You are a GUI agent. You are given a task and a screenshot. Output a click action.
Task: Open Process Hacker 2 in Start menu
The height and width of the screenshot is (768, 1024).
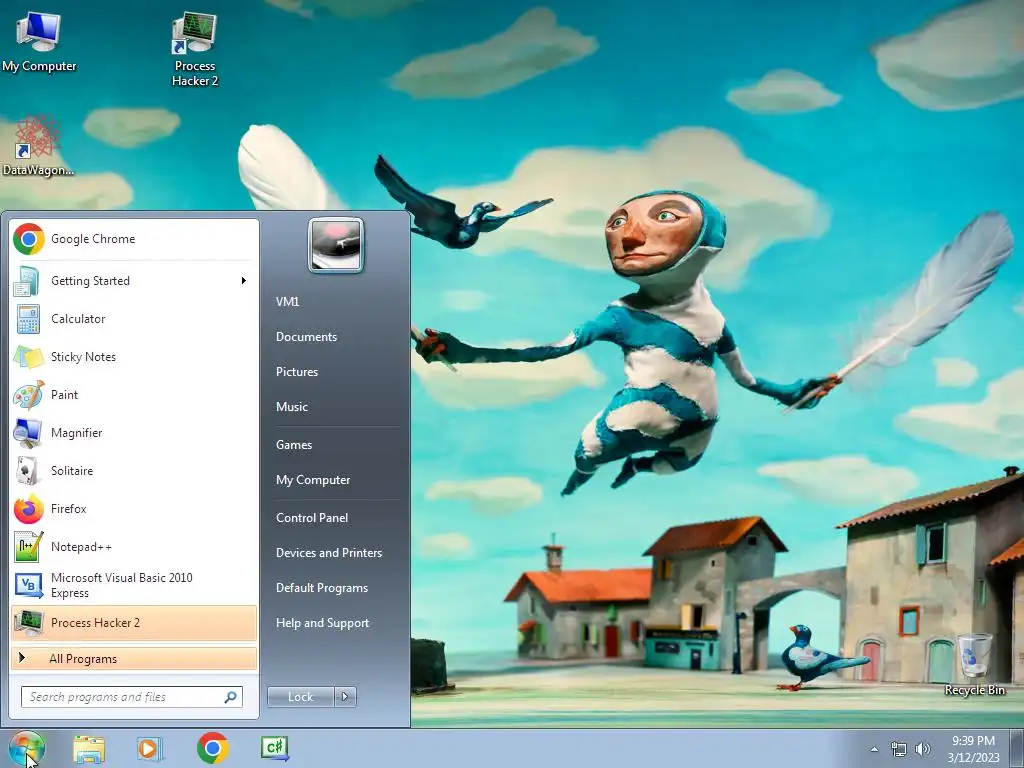point(134,623)
